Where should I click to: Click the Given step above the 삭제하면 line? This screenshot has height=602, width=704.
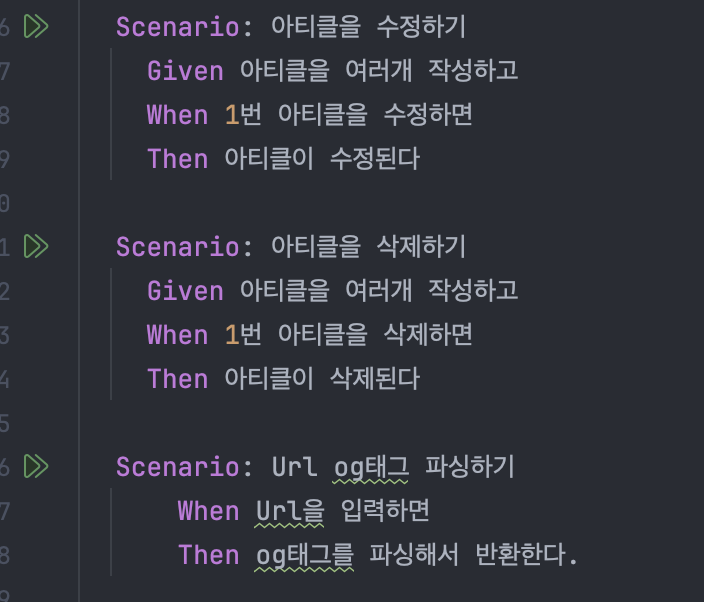[x=333, y=290]
